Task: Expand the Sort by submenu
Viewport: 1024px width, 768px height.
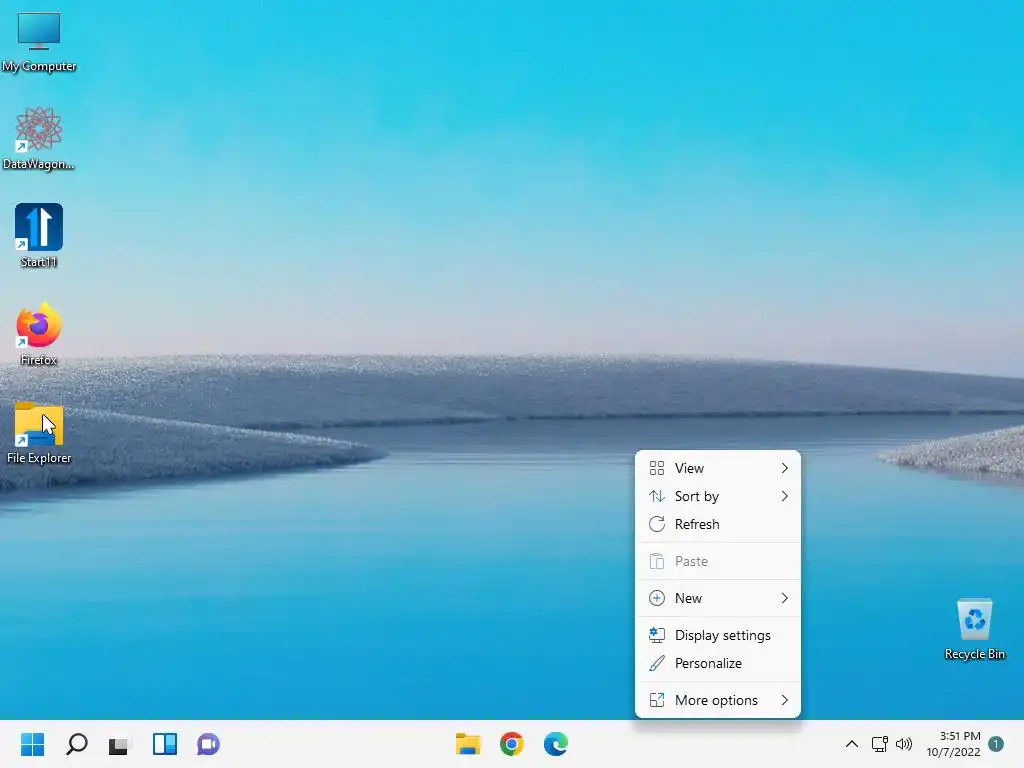Action: [x=718, y=496]
